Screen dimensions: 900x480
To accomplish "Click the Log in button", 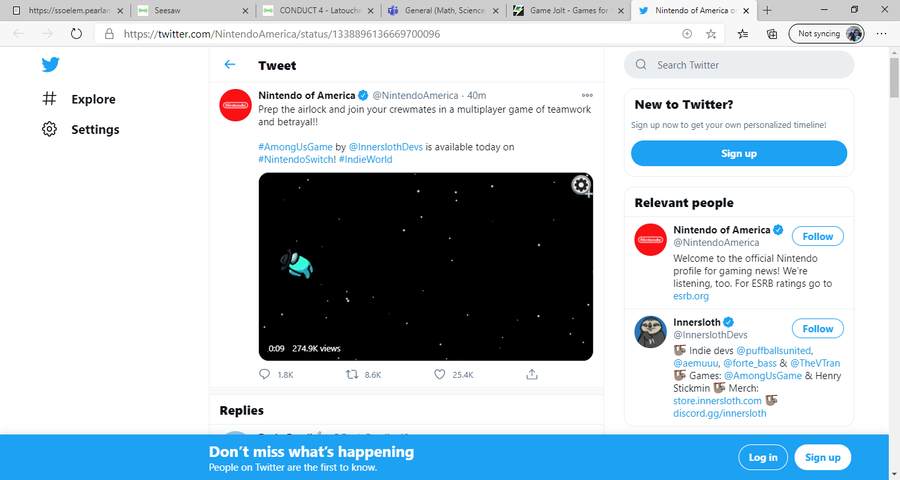I will pyautogui.click(x=762, y=457).
